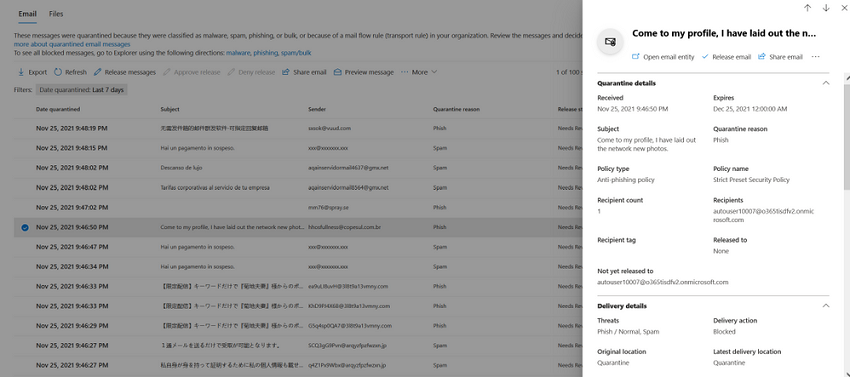Open the spam/bulk Explorer link
The height and width of the screenshot is (377, 850).
coord(296,53)
